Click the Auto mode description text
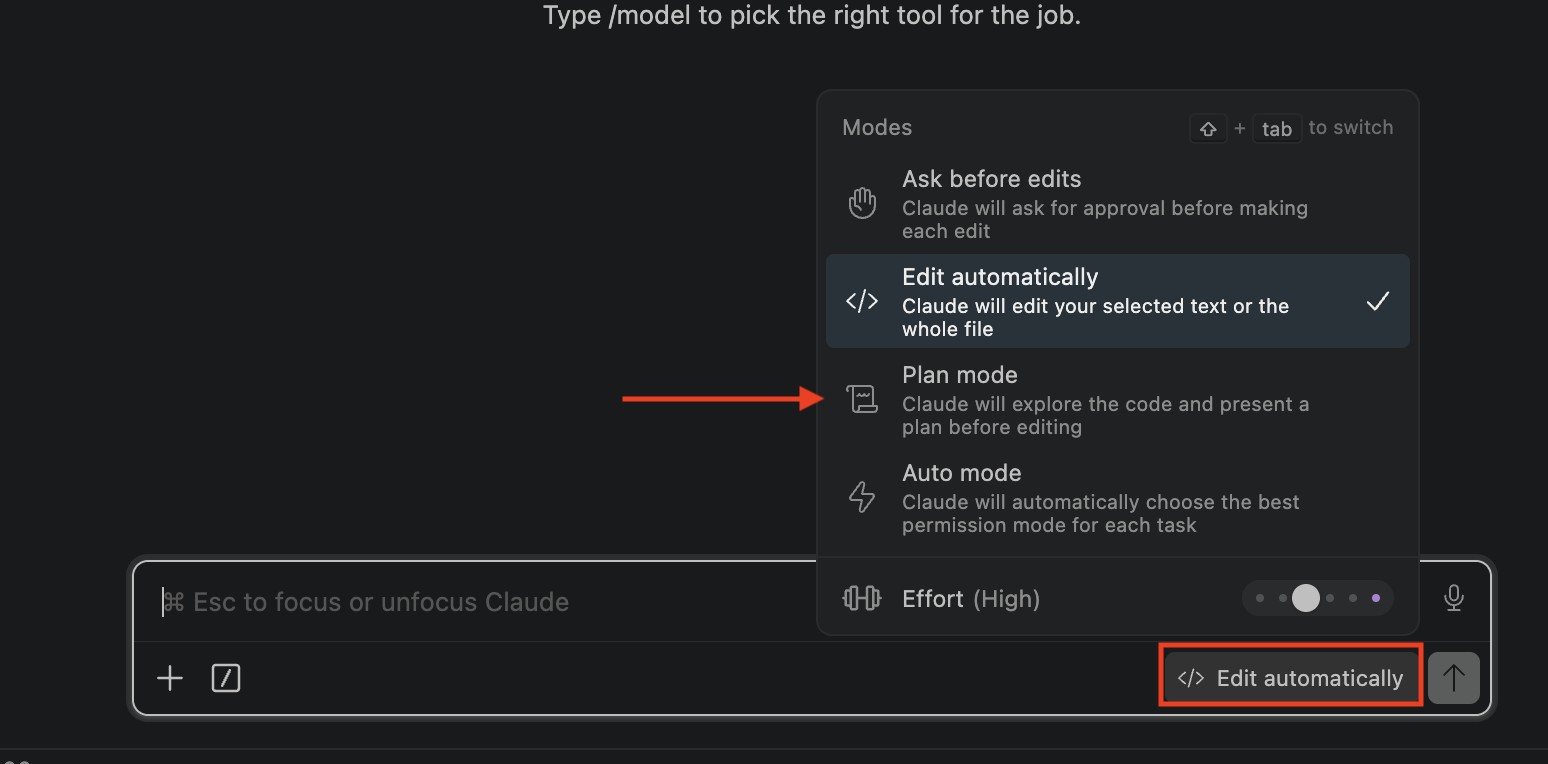Image resolution: width=1548 pixels, height=764 pixels. tap(1100, 514)
